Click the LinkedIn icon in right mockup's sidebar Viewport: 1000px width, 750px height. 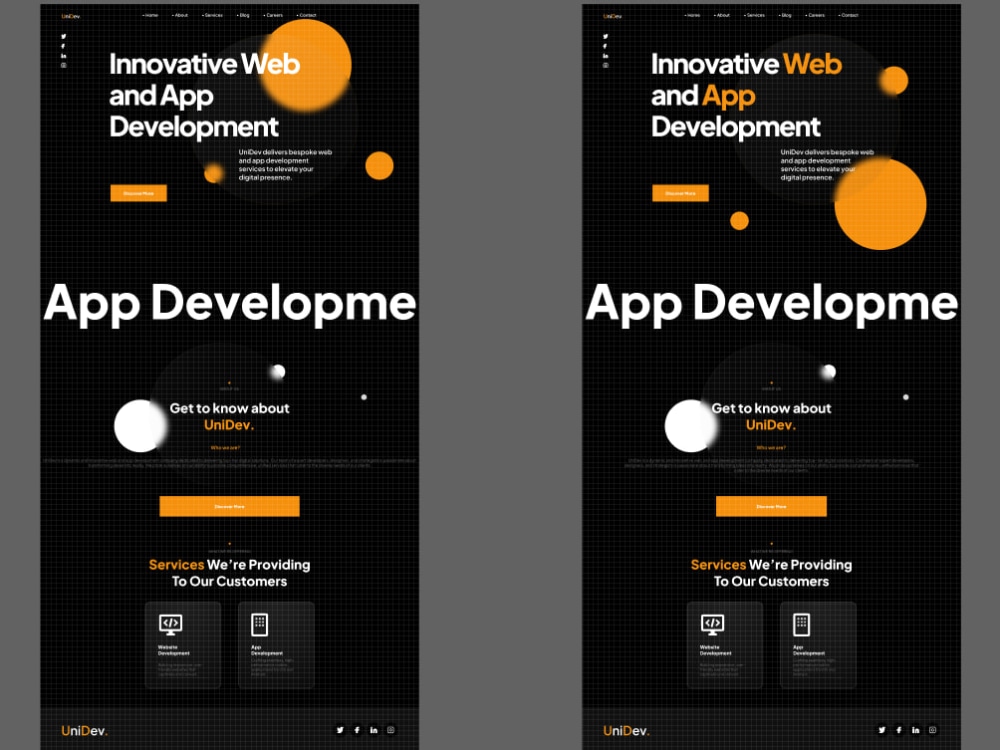coord(605,55)
